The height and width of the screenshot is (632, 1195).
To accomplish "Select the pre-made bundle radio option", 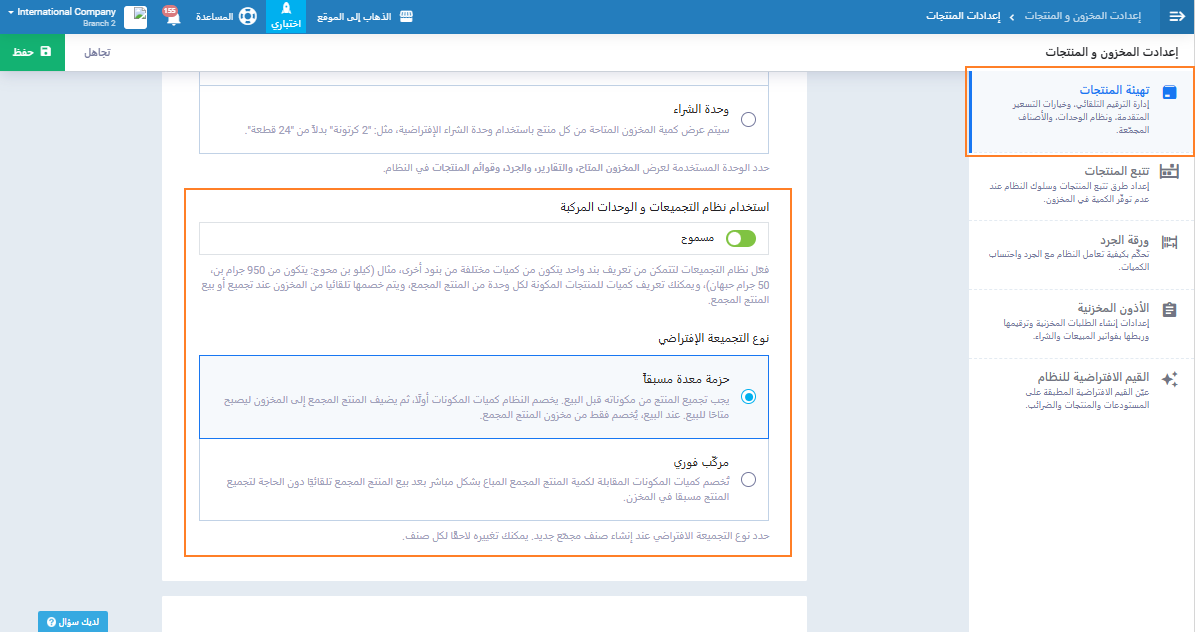I will pyautogui.click(x=749, y=397).
